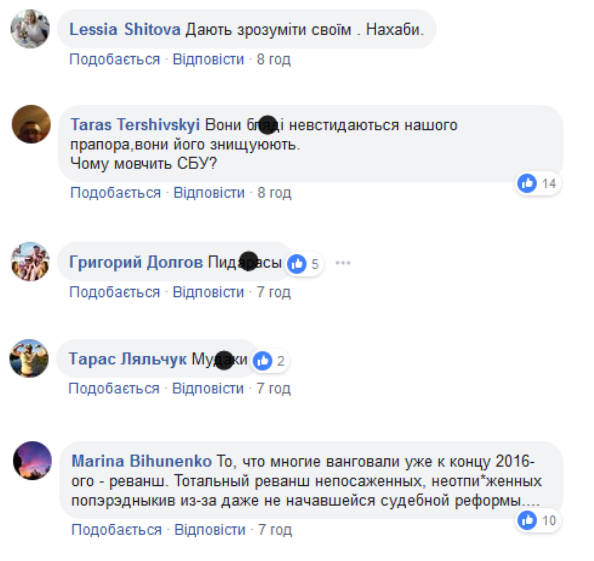Click like reaction icon with 10 likes
The height and width of the screenshot is (561, 594).
click(x=527, y=520)
